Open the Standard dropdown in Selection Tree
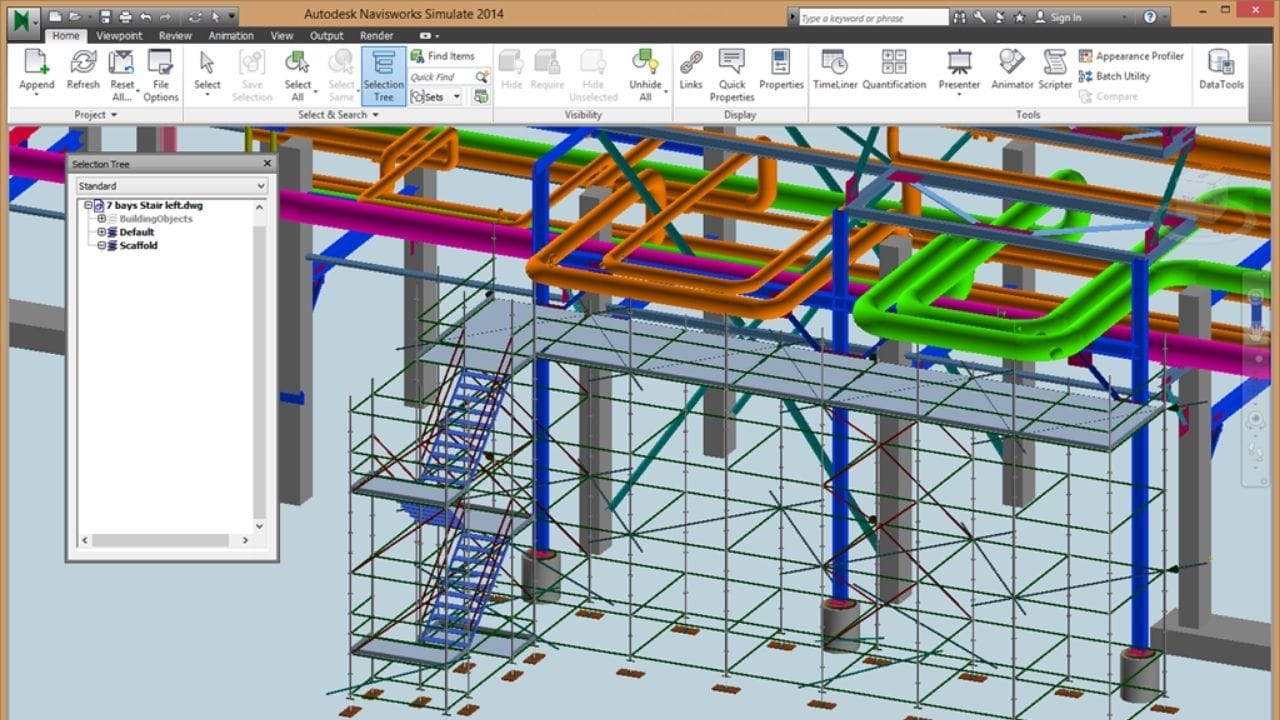1280x720 pixels. point(172,186)
